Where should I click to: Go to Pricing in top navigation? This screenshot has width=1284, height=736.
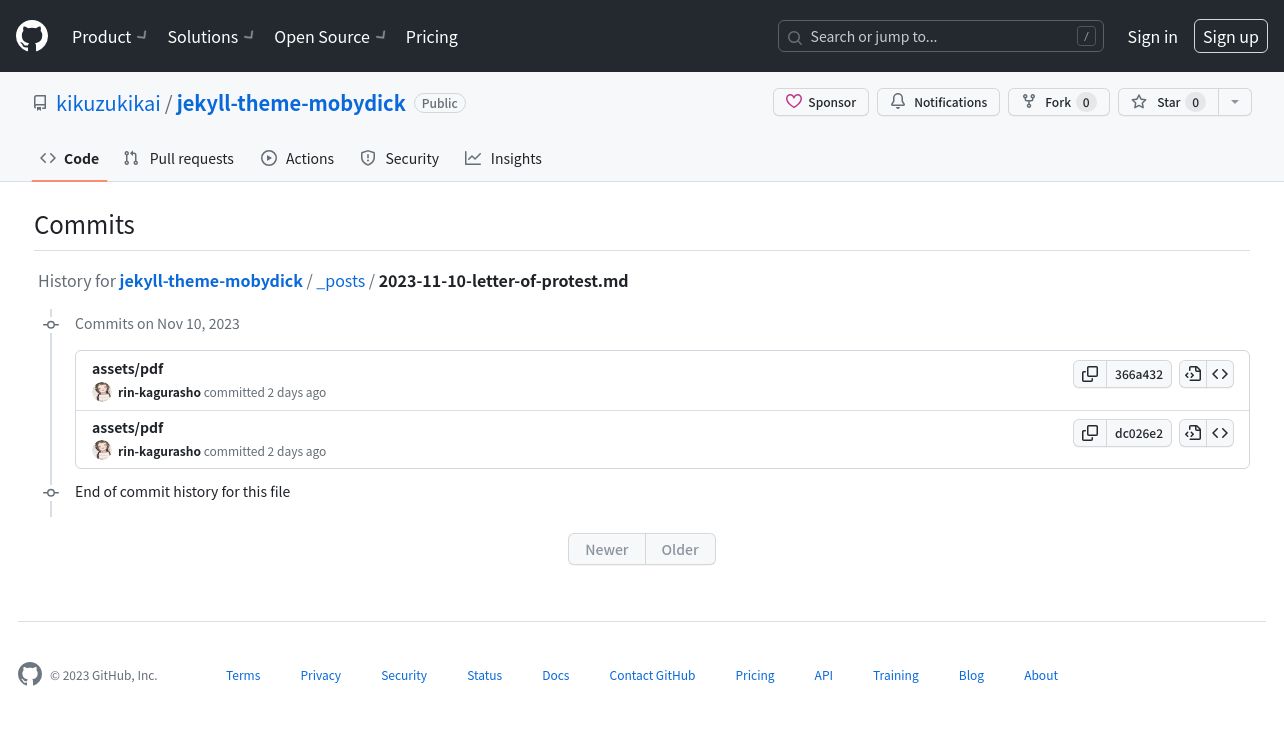pyautogui.click(x=432, y=36)
